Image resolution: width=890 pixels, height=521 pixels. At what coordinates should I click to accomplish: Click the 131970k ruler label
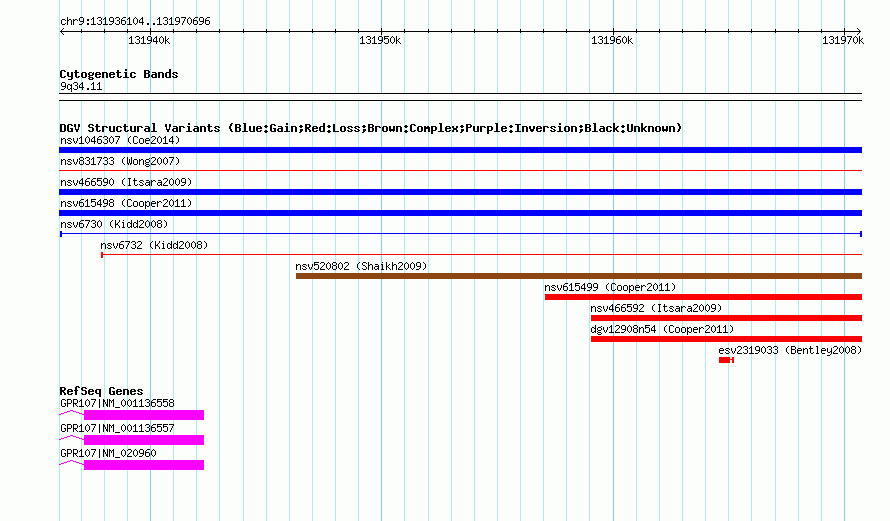[x=843, y=40]
